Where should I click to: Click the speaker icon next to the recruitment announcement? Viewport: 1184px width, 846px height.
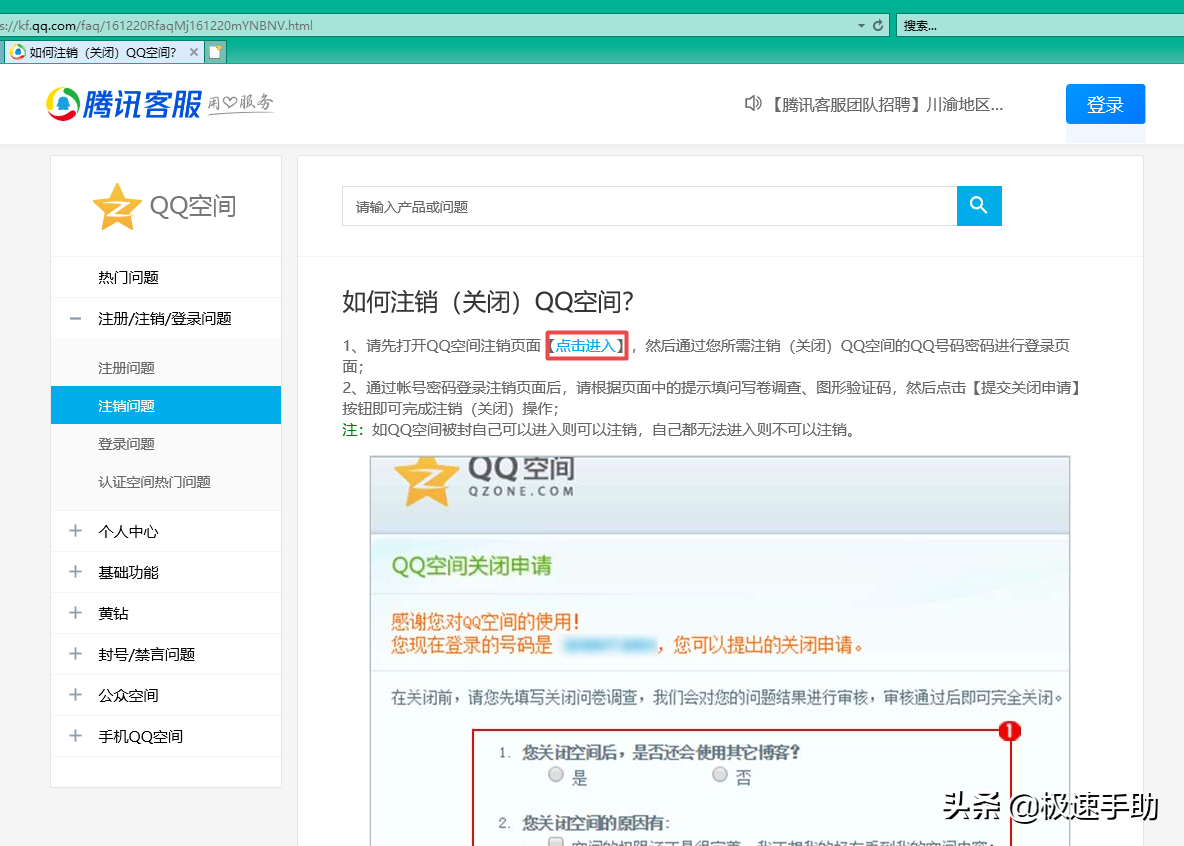753,103
